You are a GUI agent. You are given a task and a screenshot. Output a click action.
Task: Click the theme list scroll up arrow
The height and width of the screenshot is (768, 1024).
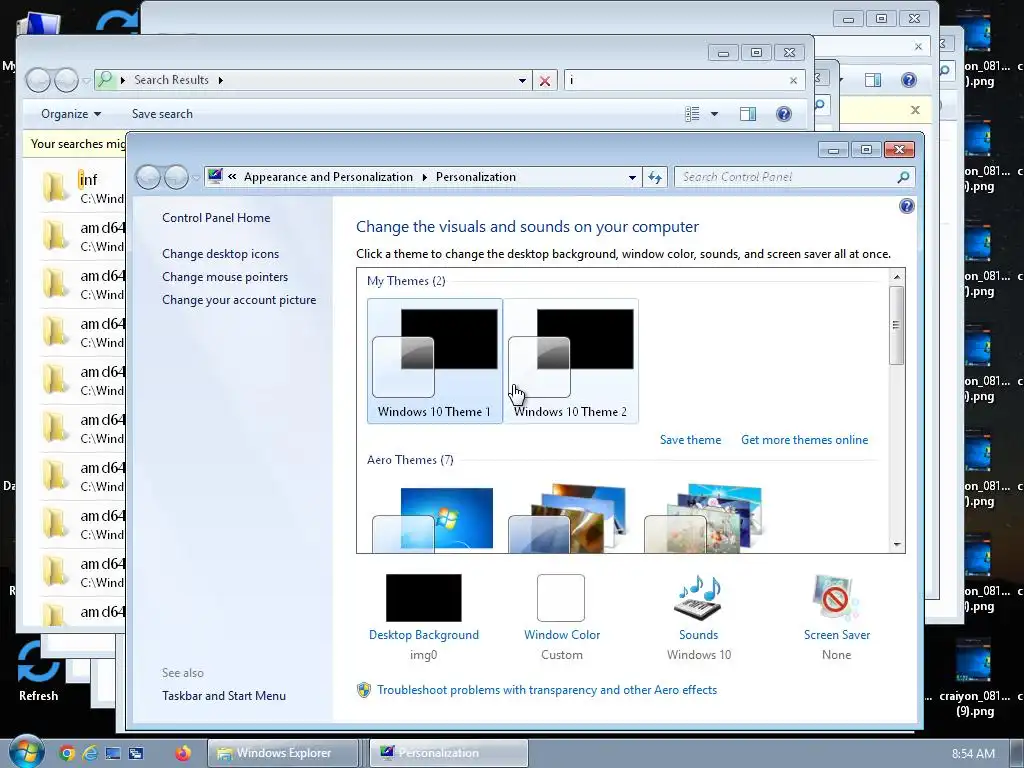pos(897,277)
